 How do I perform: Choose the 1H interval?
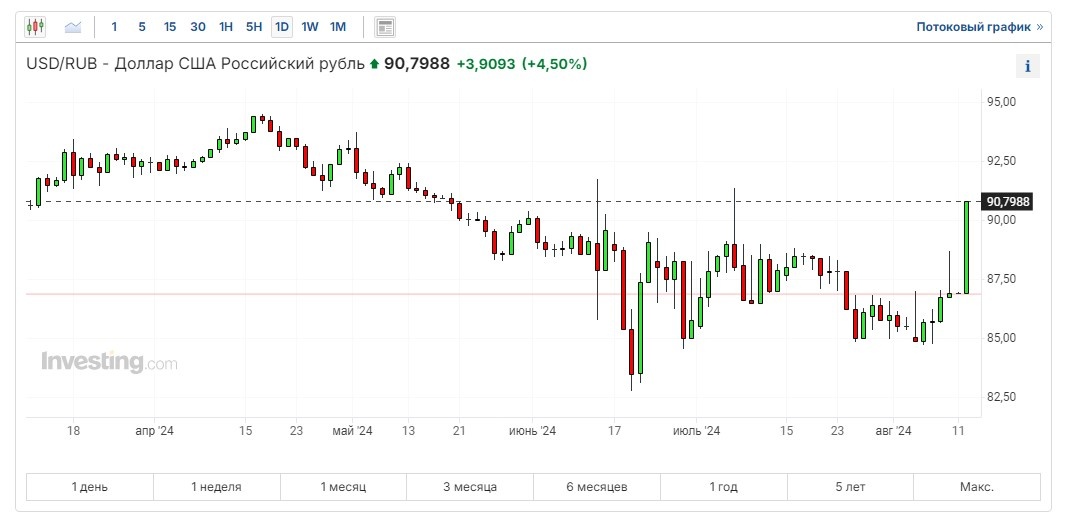tap(226, 27)
